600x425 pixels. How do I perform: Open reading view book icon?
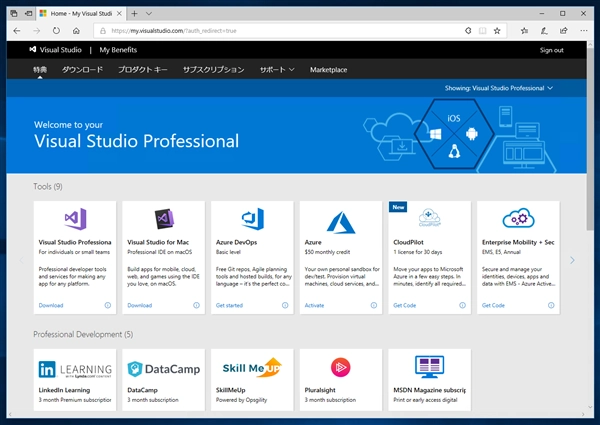(x=483, y=31)
